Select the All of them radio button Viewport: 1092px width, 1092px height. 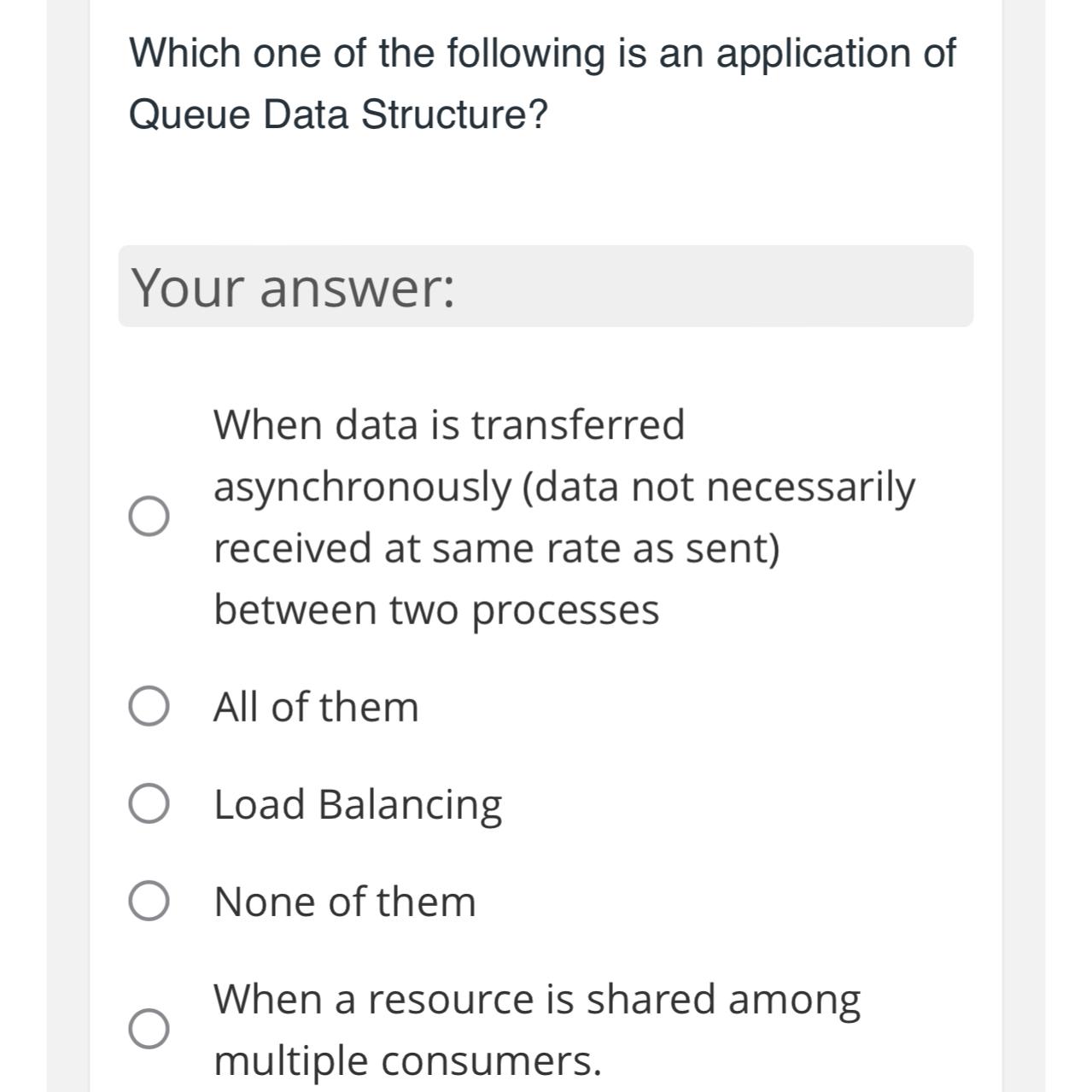[149, 707]
